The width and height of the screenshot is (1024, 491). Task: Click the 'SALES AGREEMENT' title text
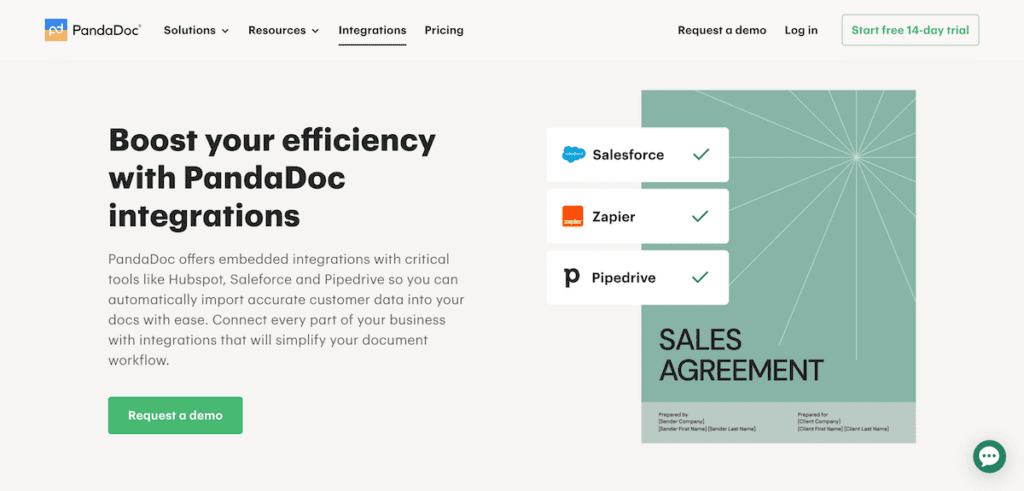coord(741,355)
